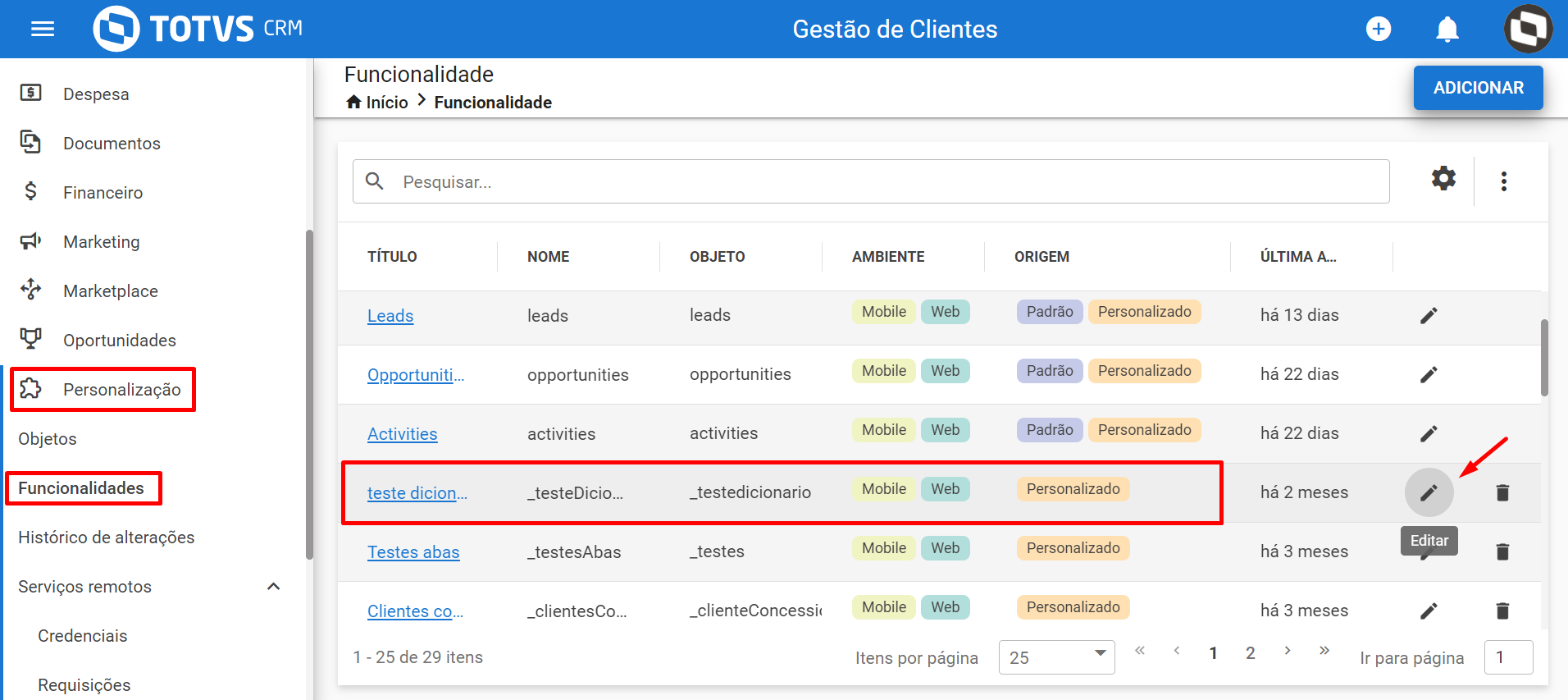Click the search magnifier icon
The height and width of the screenshot is (700, 1568).
pos(375,181)
